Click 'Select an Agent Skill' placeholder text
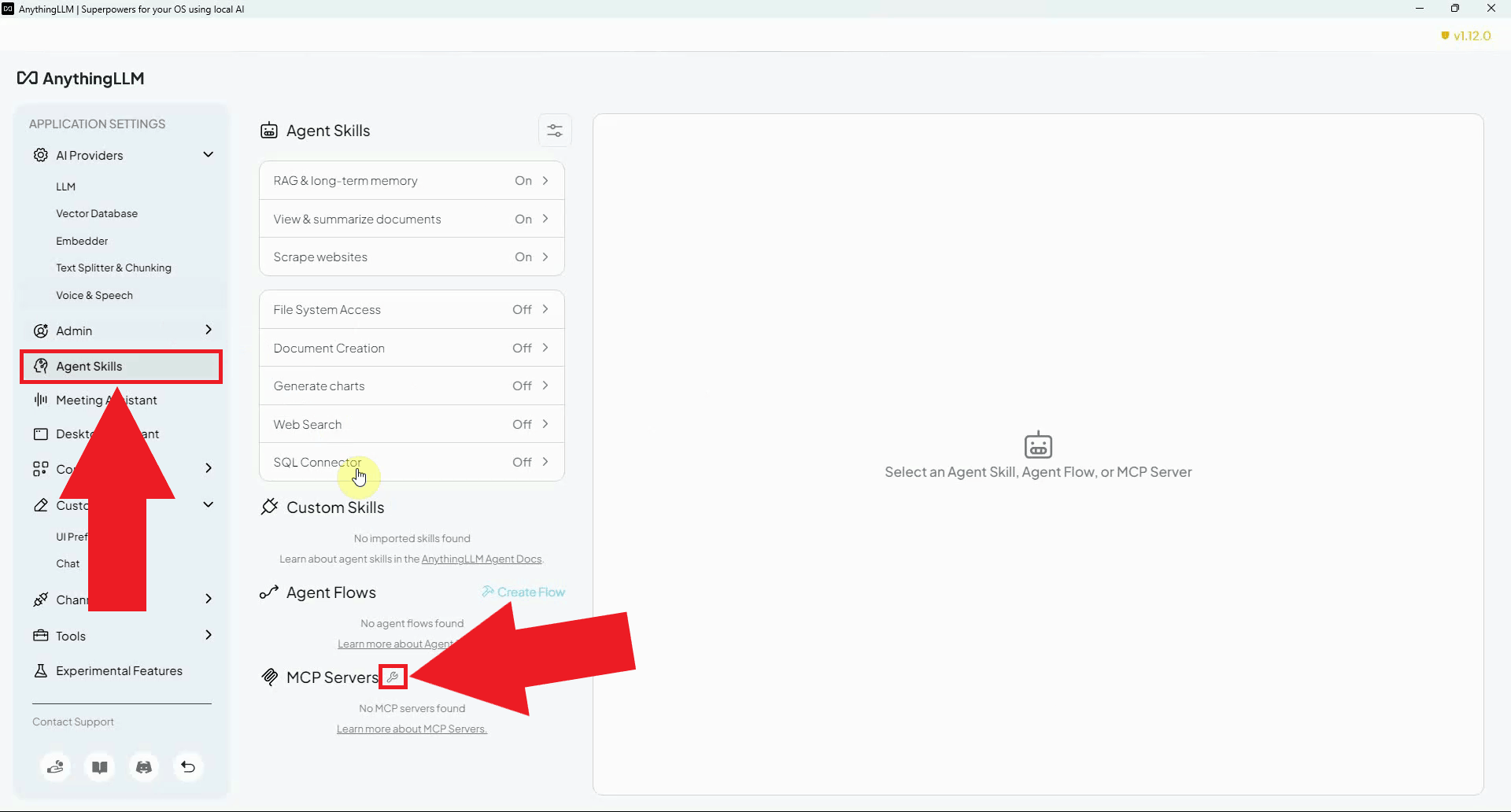This screenshot has width=1511, height=812. point(1038,472)
